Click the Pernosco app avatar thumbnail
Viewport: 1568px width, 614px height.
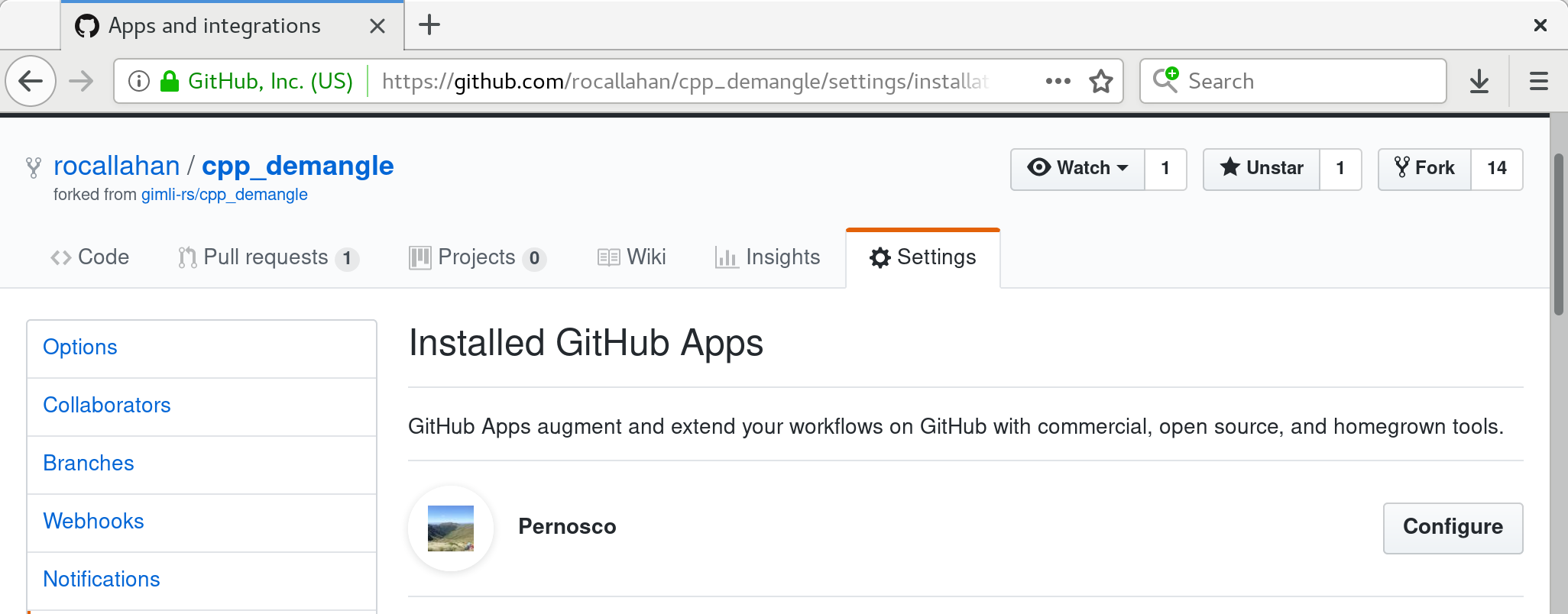pyautogui.click(x=451, y=528)
